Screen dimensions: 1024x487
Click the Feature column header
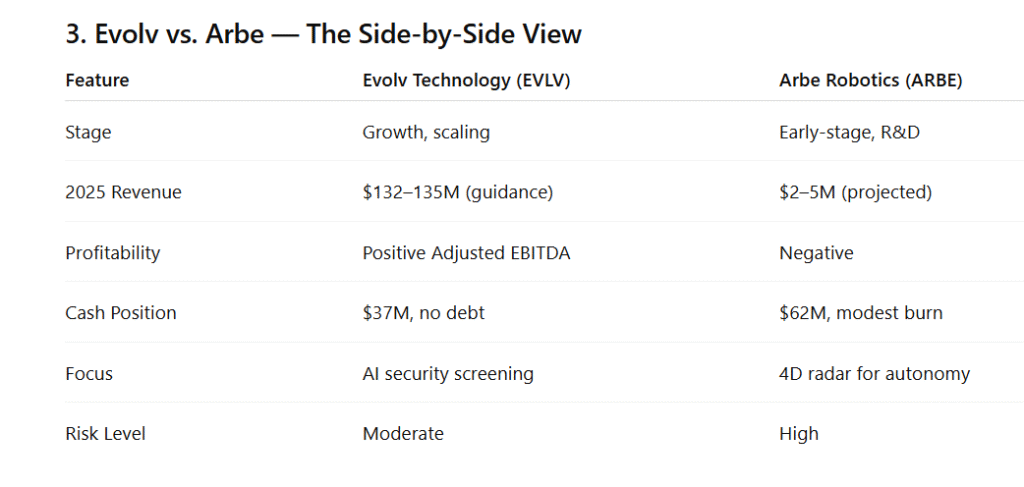point(97,81)
